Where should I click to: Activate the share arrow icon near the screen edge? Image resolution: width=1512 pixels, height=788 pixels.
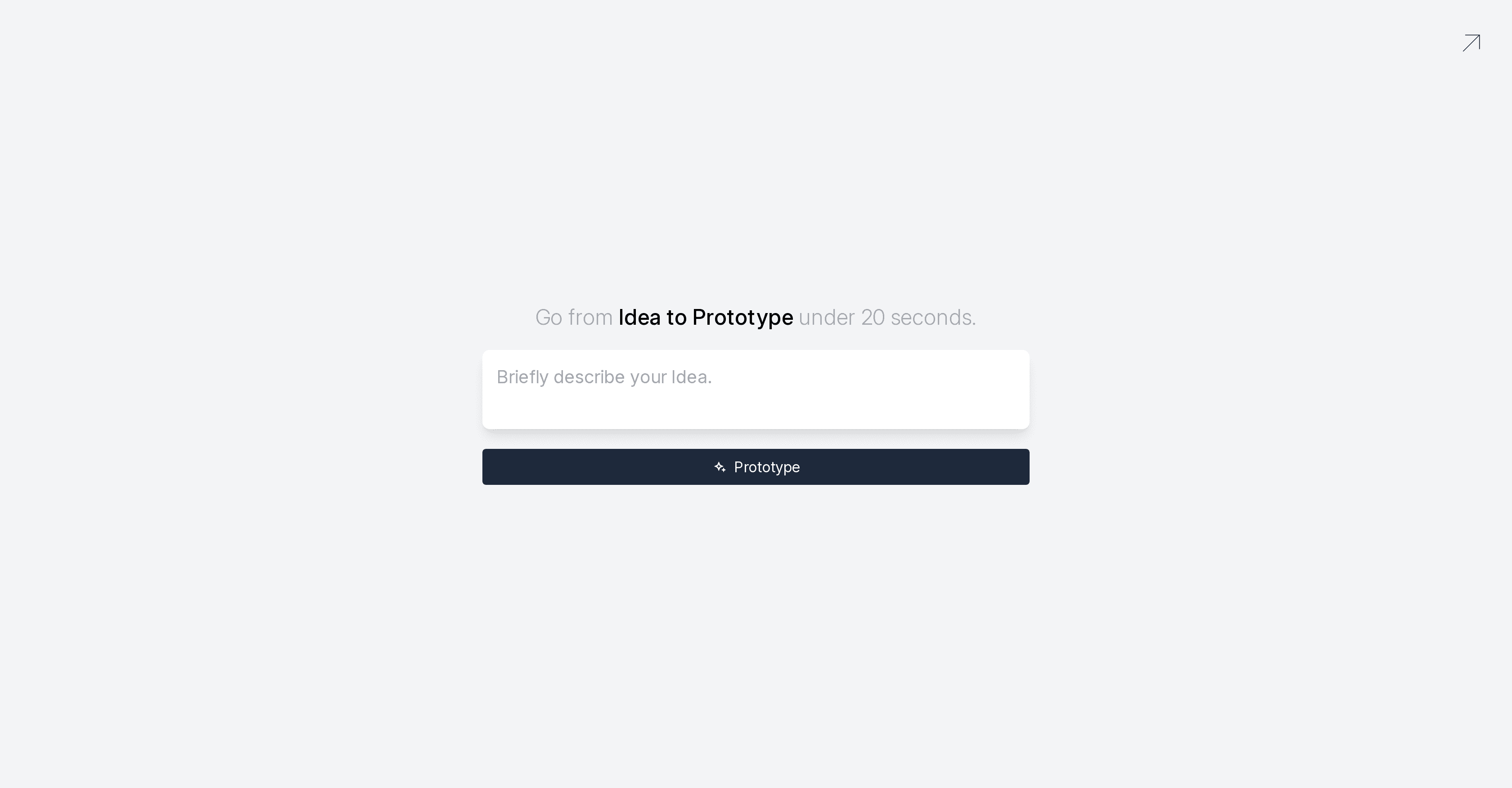pos(1471,42)
